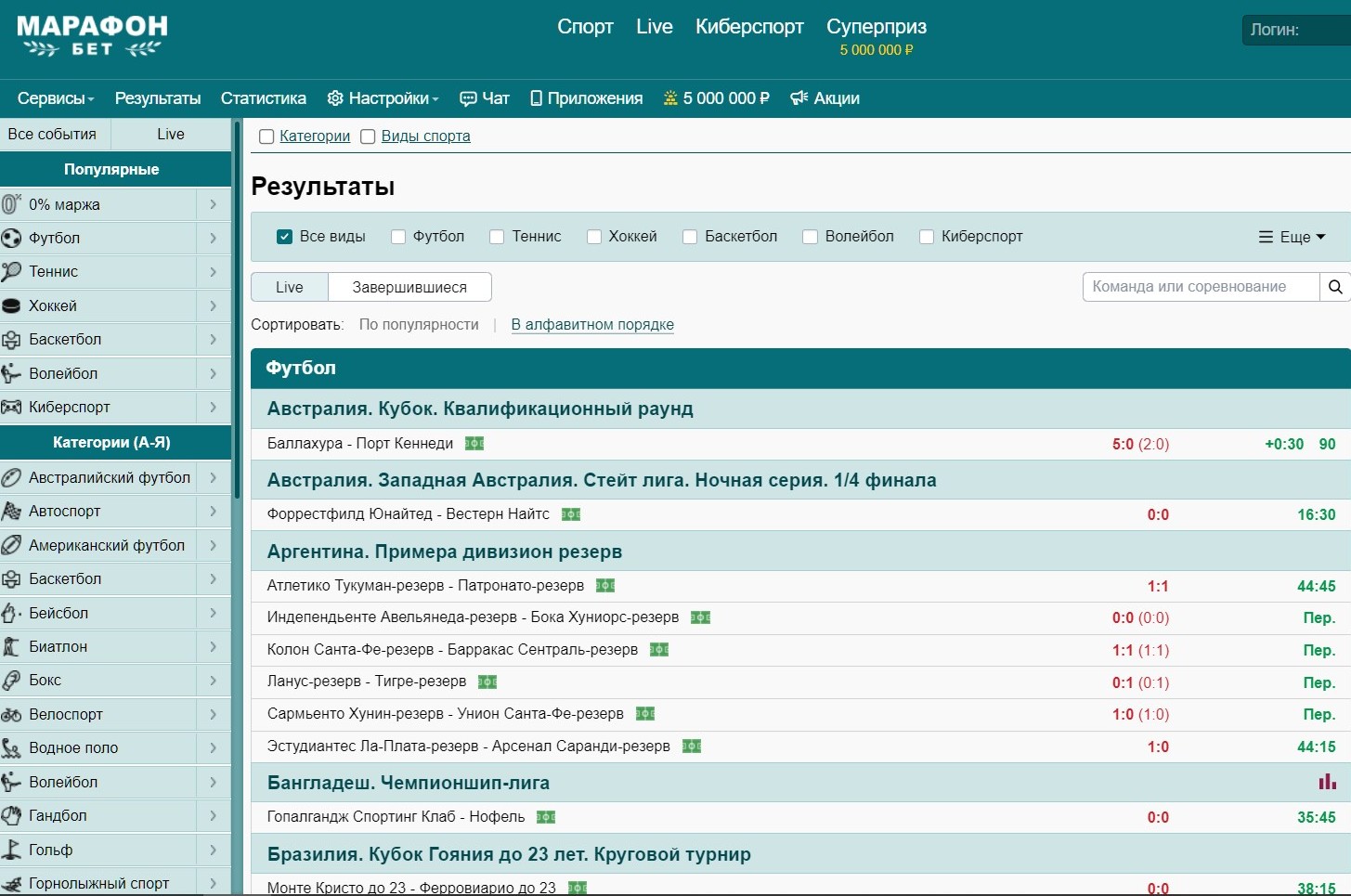Click pitch icon next to Баллахура - Порт Кеннеди

tap(474, 444)
